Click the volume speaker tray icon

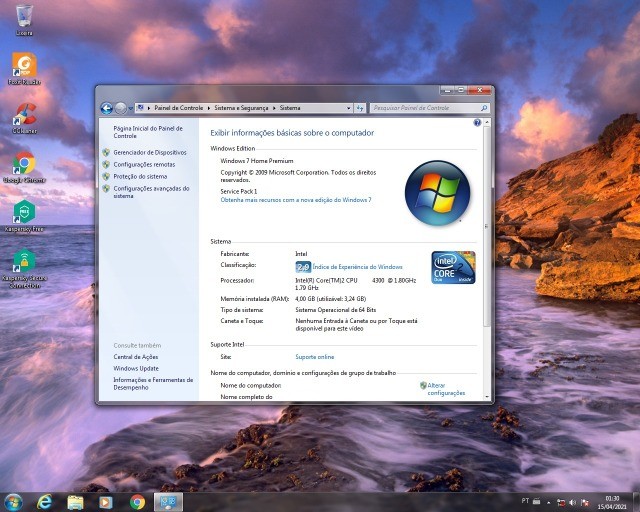click(x=573, y=503)
